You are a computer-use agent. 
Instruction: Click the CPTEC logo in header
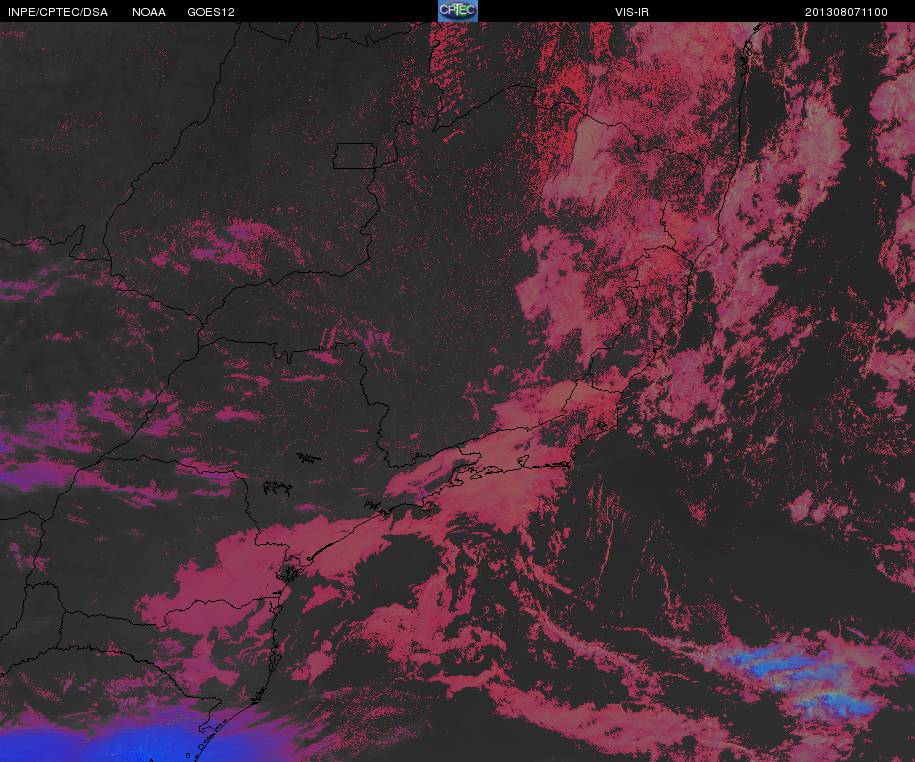point(458,11)
